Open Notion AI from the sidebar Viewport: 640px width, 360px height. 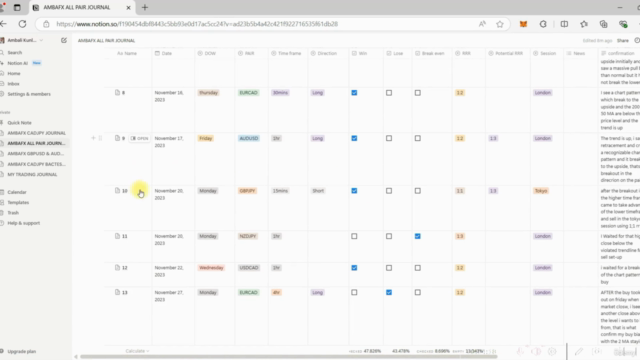click(18, 63)
